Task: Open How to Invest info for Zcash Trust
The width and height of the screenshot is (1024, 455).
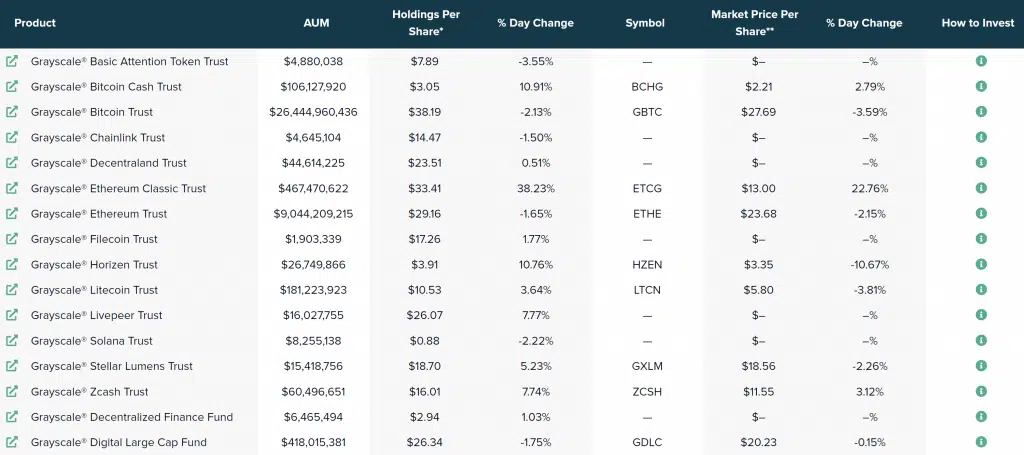Action: click(981, 392)
